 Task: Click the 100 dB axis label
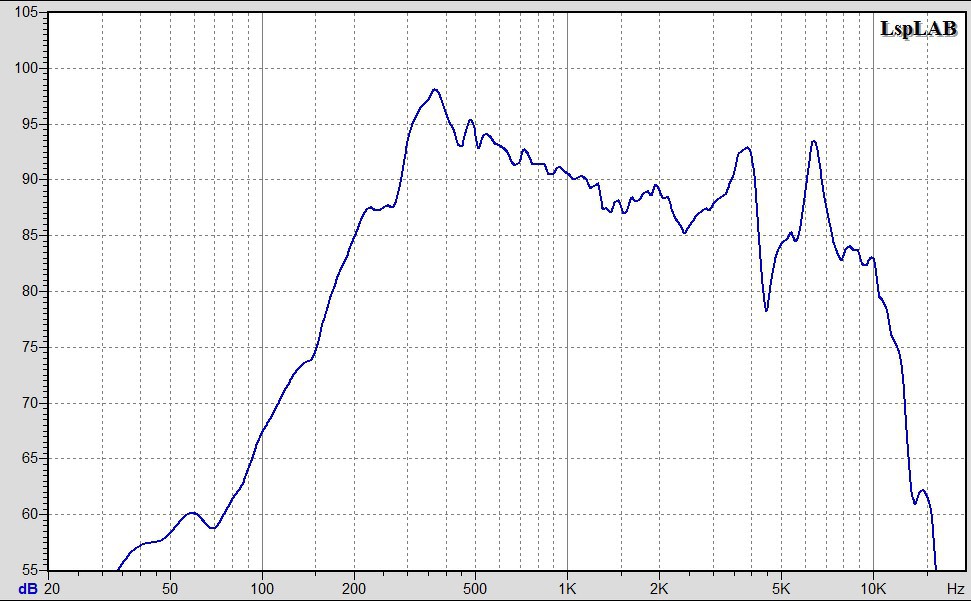coord(25,68)
